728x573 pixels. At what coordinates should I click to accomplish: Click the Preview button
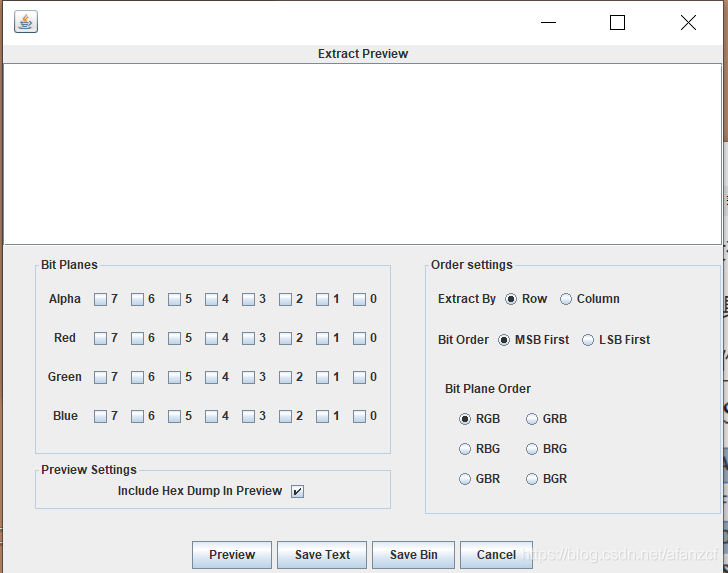tap(232, 555)
